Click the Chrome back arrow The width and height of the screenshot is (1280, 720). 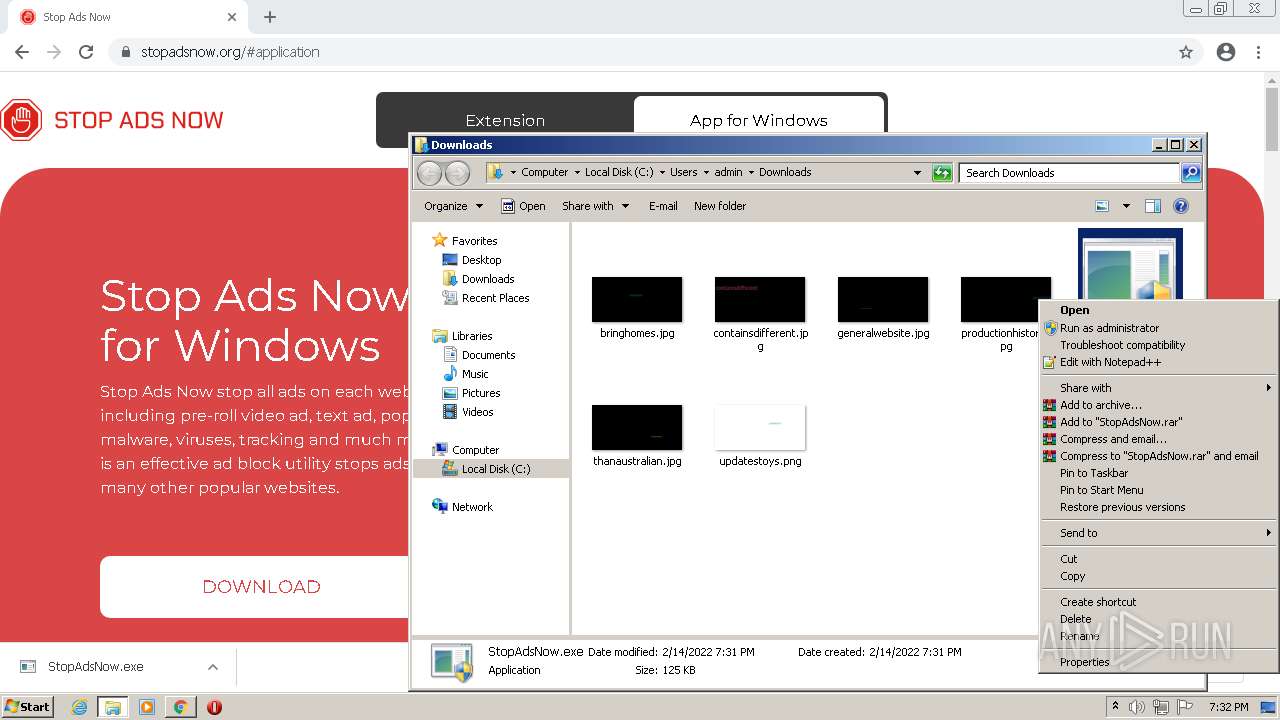pos(22,52)
